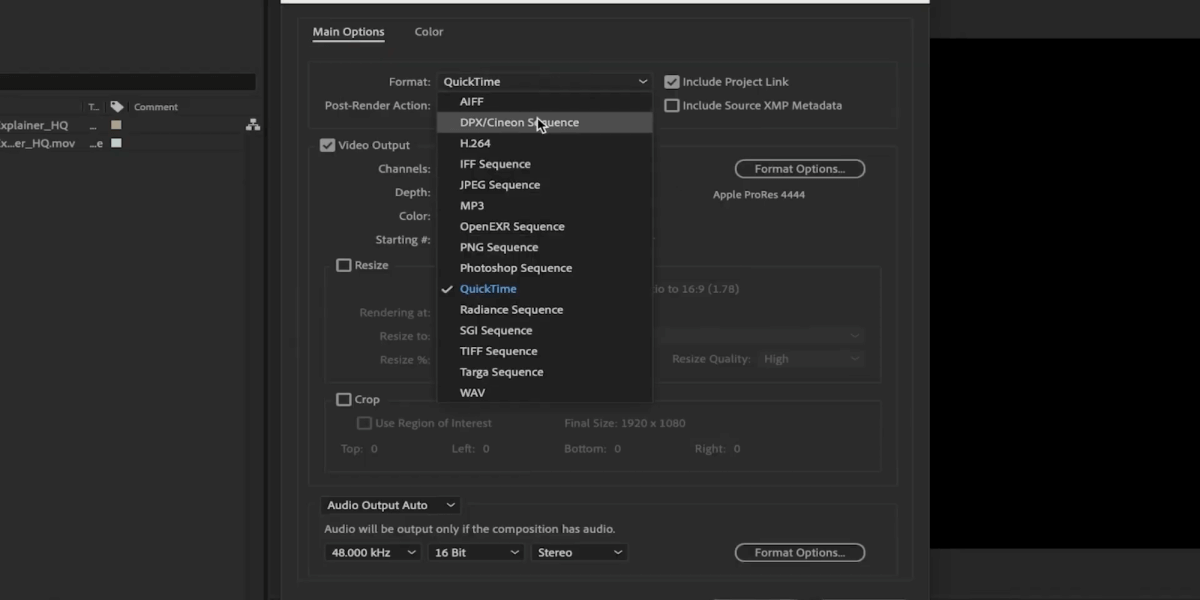Screen dimensions: 1200x600
Task: Enable the Crop checkbox
Action: tap(344, 399)
